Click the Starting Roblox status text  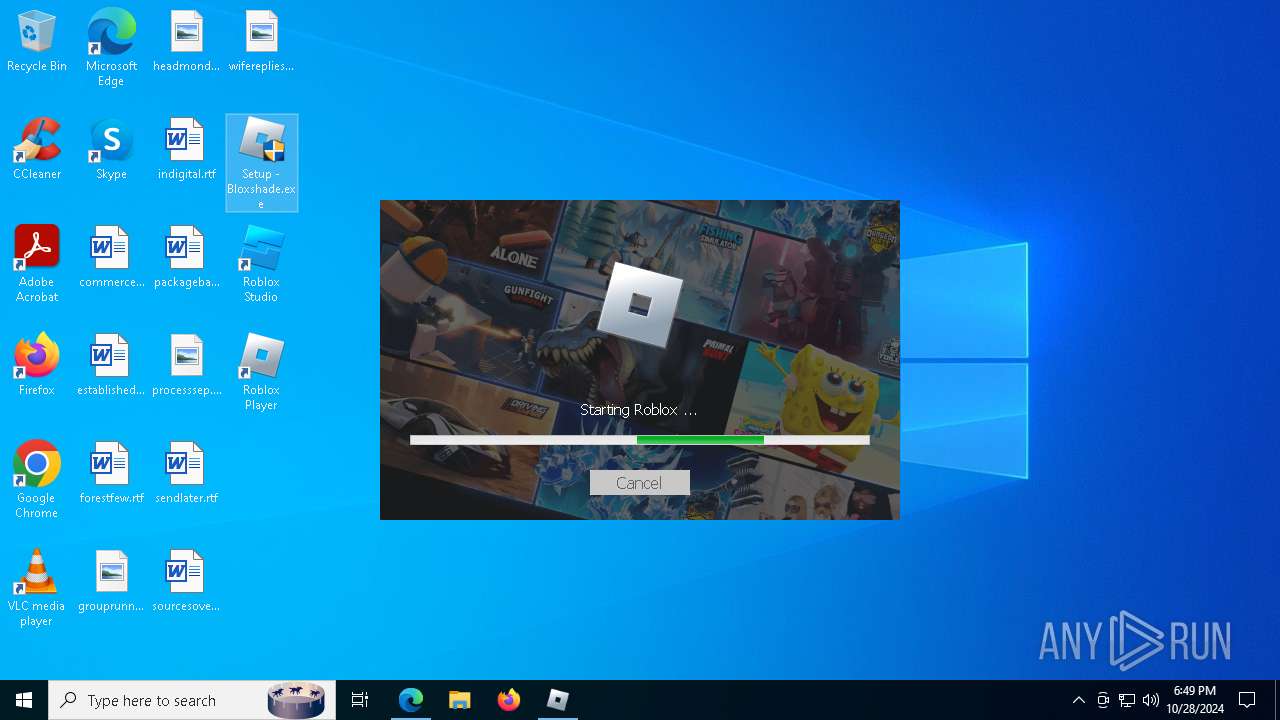(638, 410)
